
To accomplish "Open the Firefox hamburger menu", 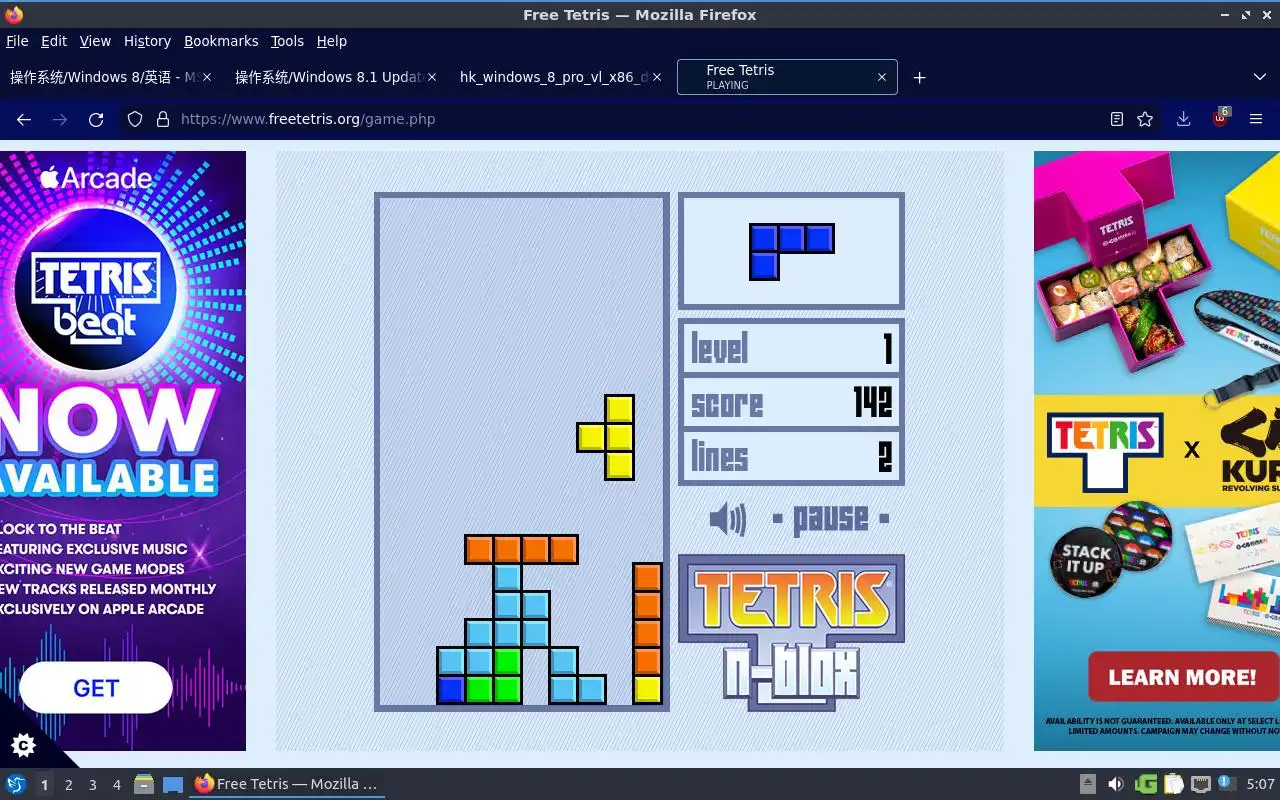I will pos(1256,119).
